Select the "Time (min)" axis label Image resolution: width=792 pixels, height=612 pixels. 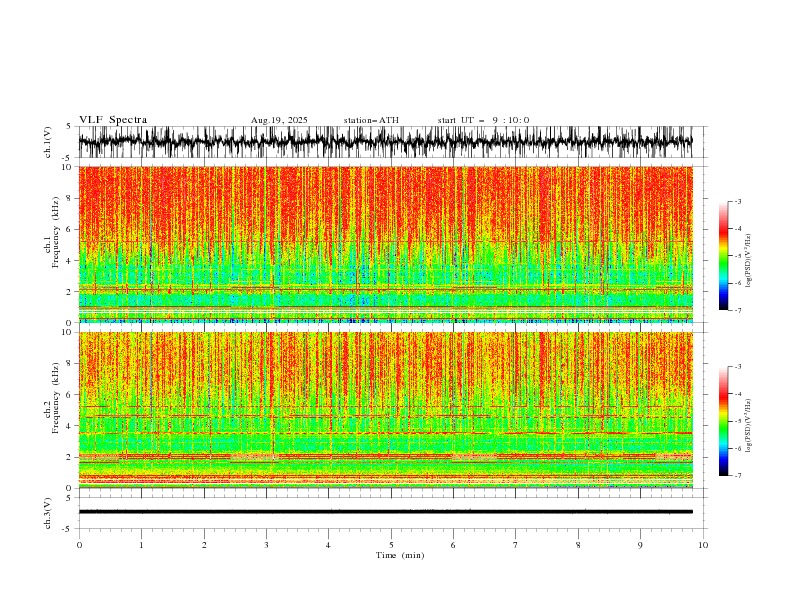tap(400, 555)
